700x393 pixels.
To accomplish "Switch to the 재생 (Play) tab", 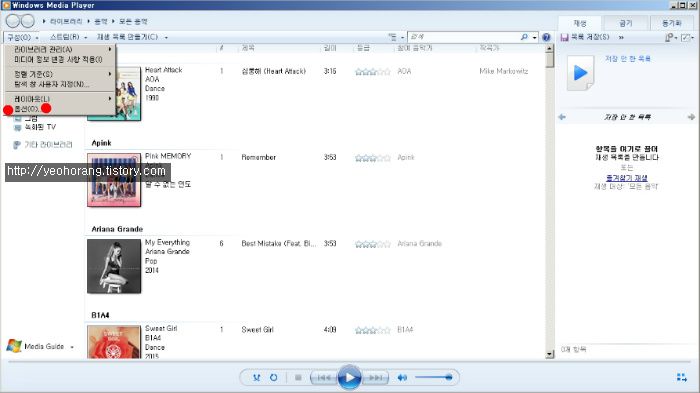I will 579,23.
